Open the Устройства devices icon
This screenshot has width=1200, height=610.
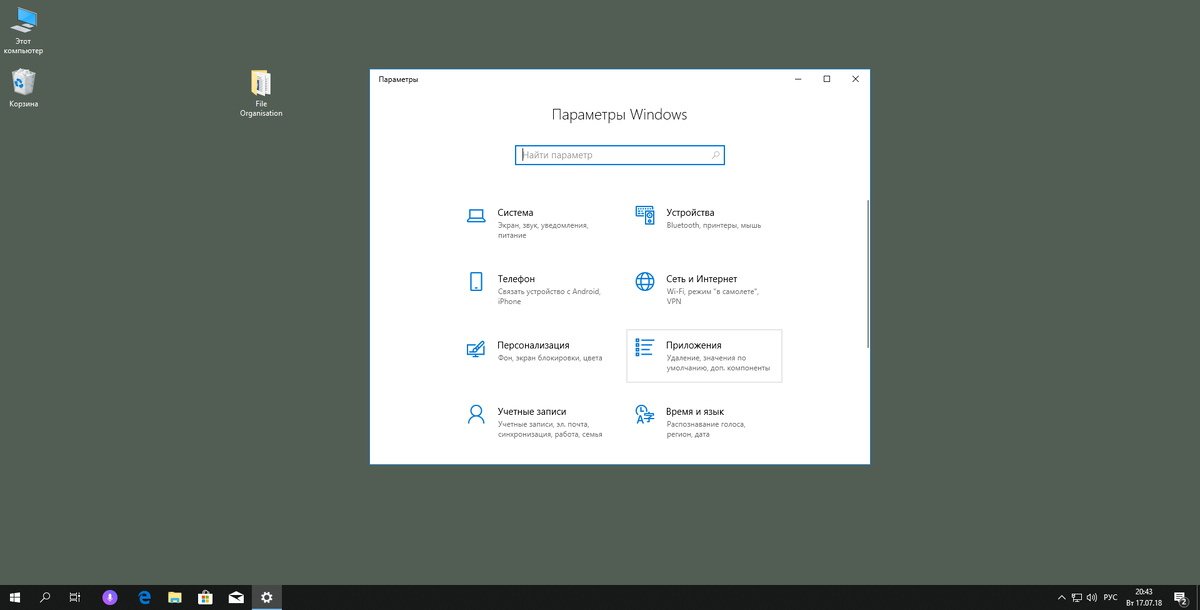(645, 215)
